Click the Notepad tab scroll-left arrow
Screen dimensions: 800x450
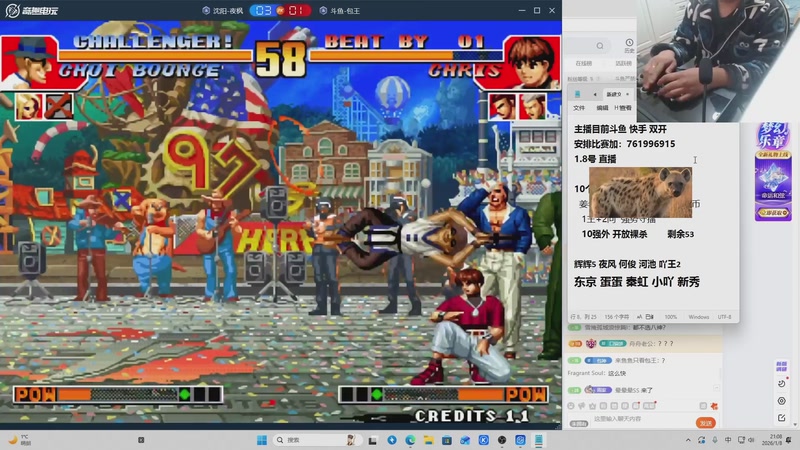click(x=594, y=94)
